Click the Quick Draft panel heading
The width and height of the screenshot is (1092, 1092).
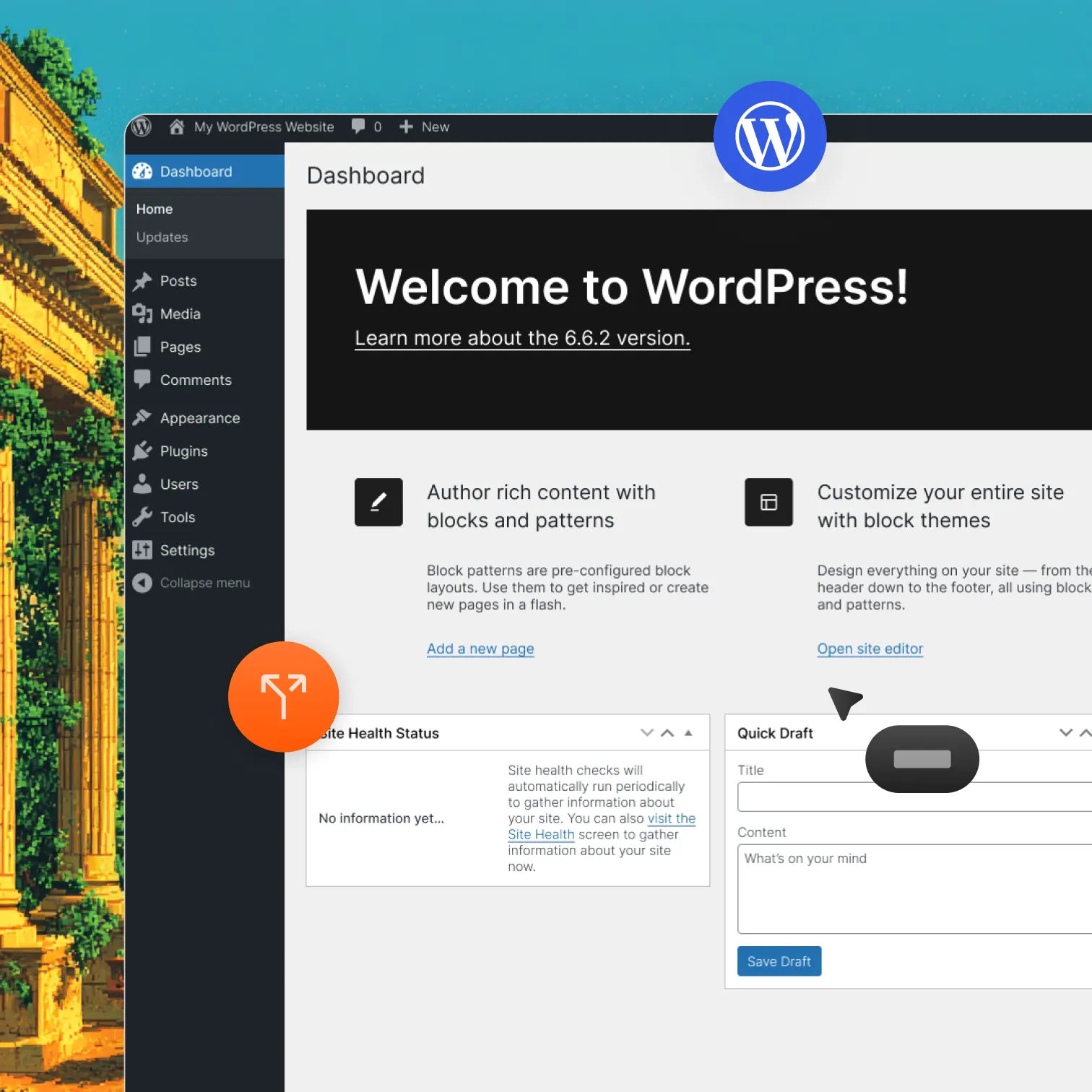[775, 733]
